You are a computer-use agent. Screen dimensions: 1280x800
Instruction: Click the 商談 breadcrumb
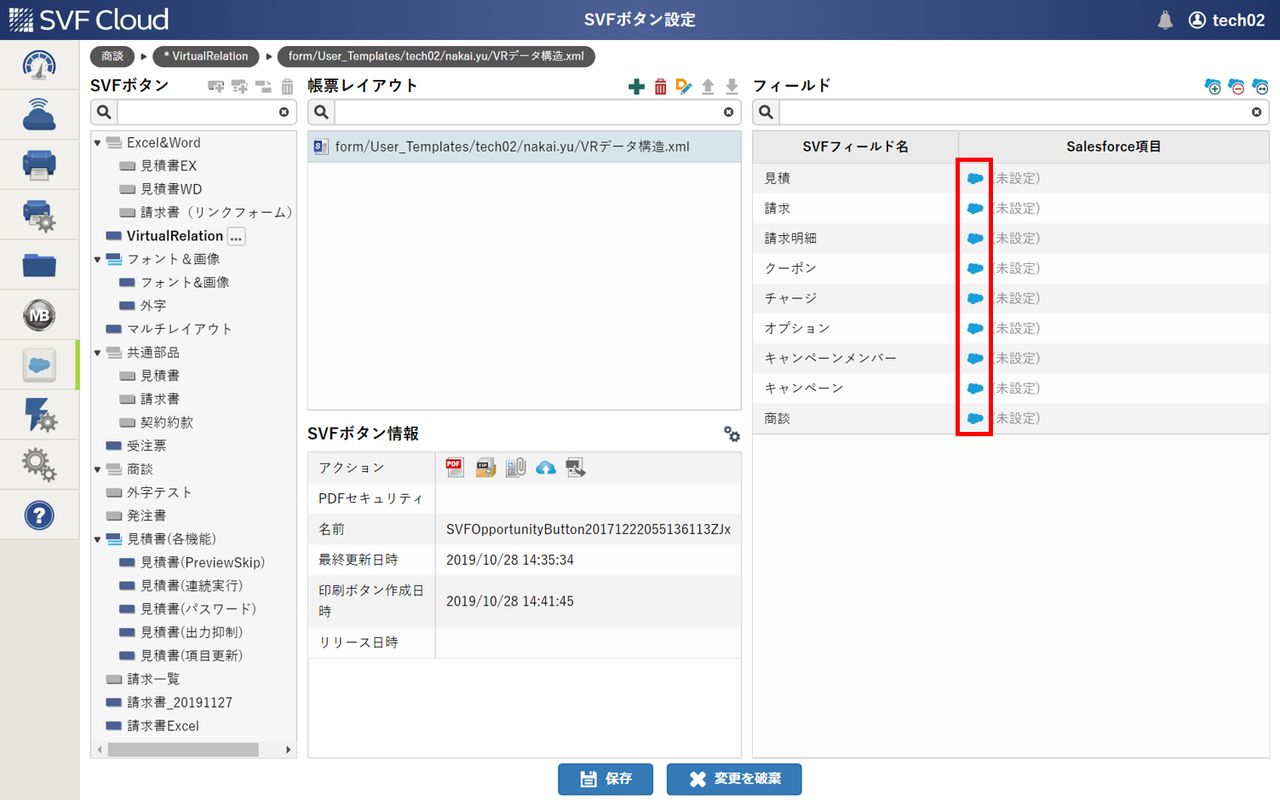(113, 56)
